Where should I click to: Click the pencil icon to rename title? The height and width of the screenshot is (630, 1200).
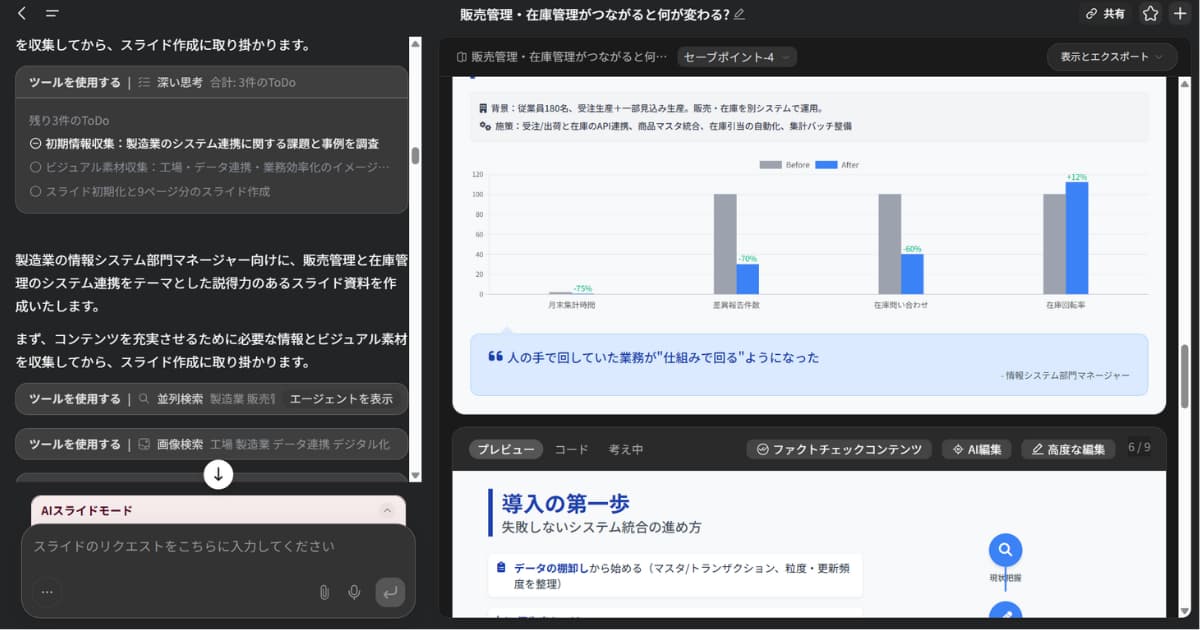click(739, 14)
